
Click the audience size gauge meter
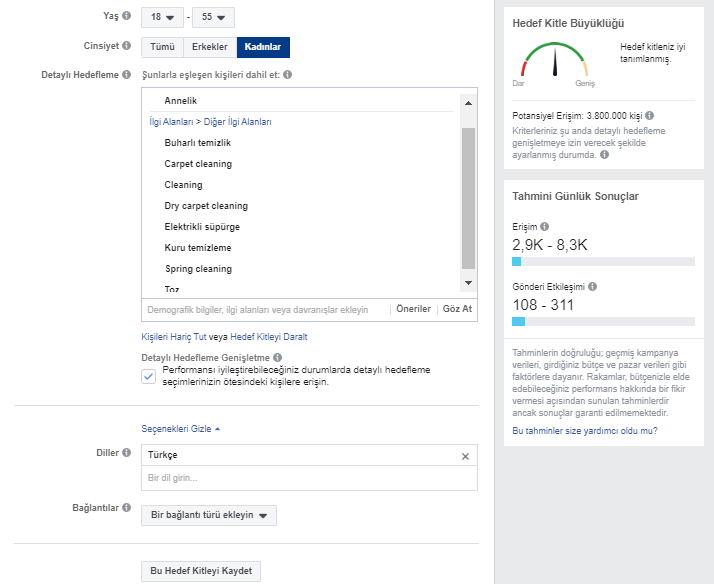point(555,59)
